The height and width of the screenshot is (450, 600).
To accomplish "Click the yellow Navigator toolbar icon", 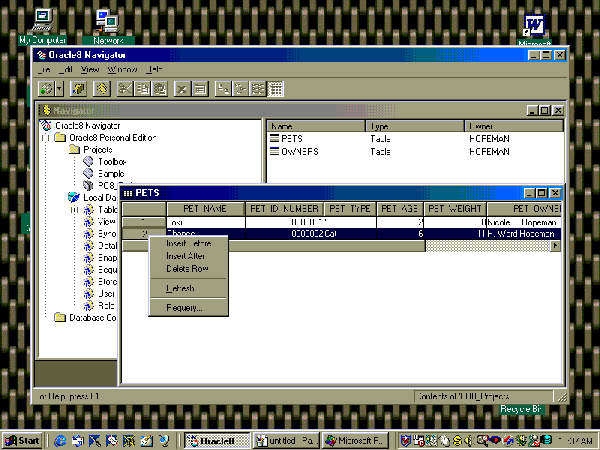I will [x=101, y=89].
